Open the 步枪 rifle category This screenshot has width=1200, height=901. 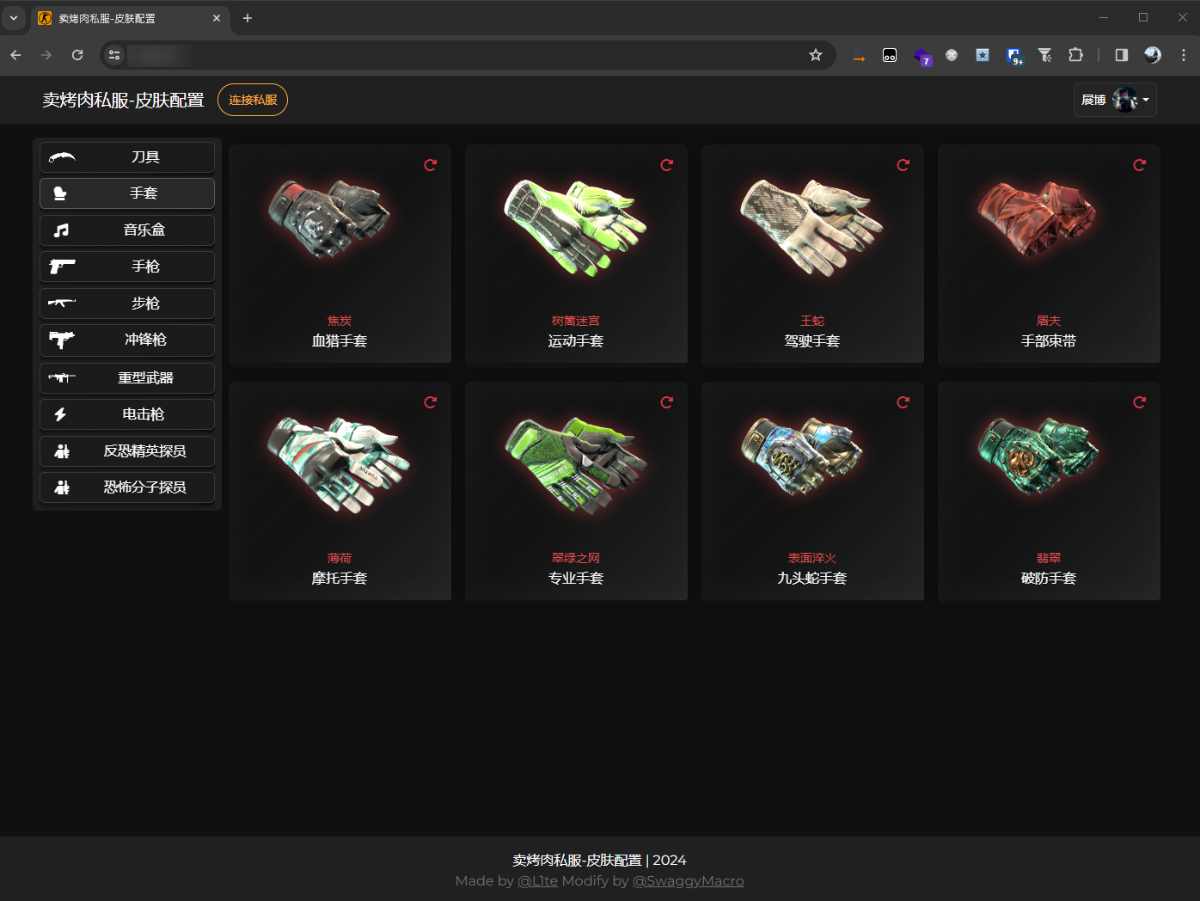click(127, 303)
